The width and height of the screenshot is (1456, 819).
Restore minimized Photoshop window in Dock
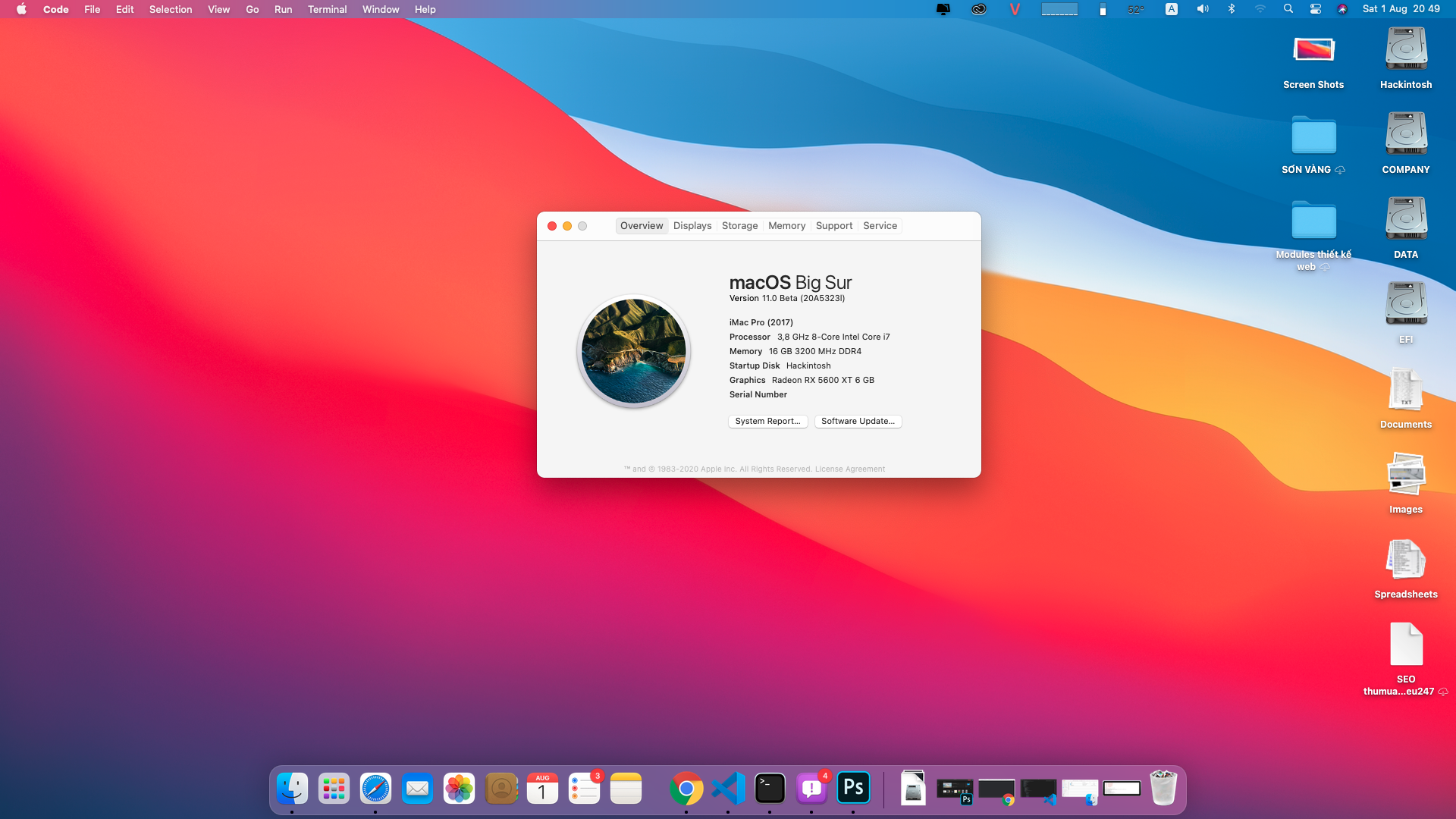pos(955,791)
